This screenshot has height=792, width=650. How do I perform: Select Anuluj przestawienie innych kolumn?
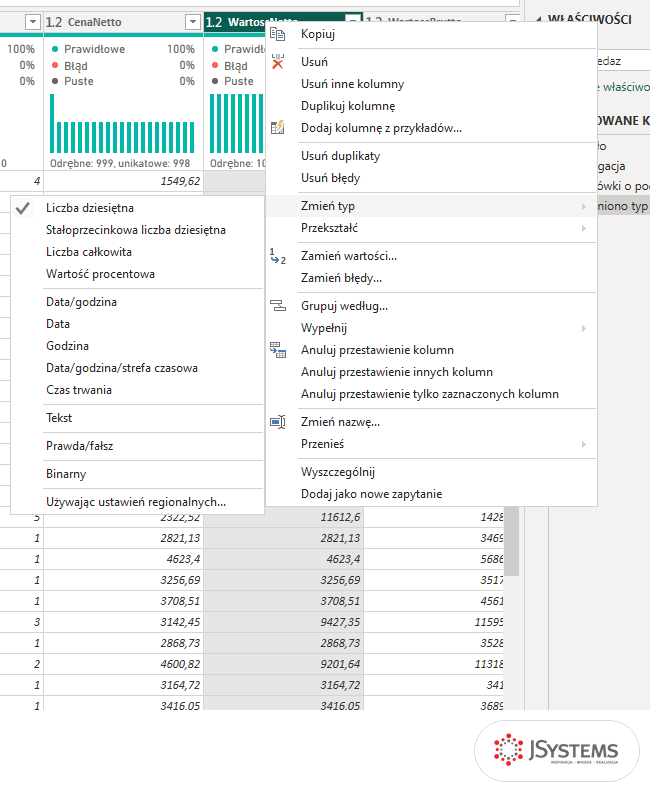point(431,372)
